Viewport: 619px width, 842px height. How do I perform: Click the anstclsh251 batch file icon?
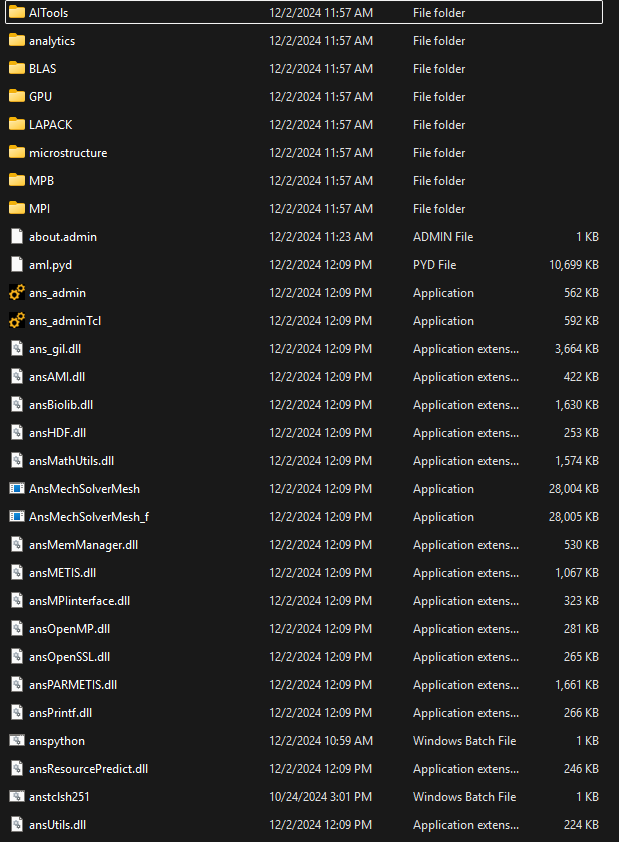pos(17,796)
